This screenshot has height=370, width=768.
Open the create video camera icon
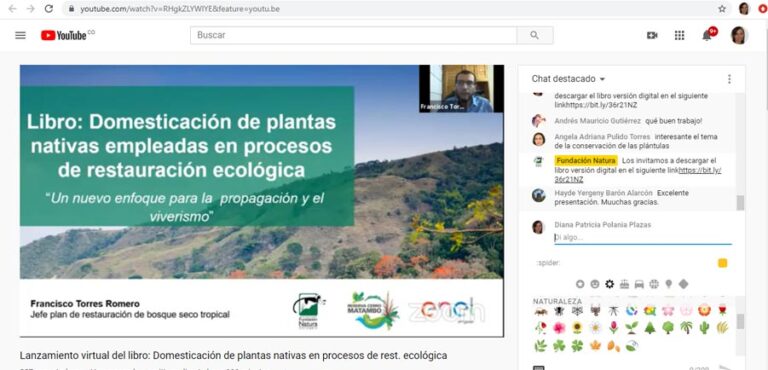[x=652, y=35]
